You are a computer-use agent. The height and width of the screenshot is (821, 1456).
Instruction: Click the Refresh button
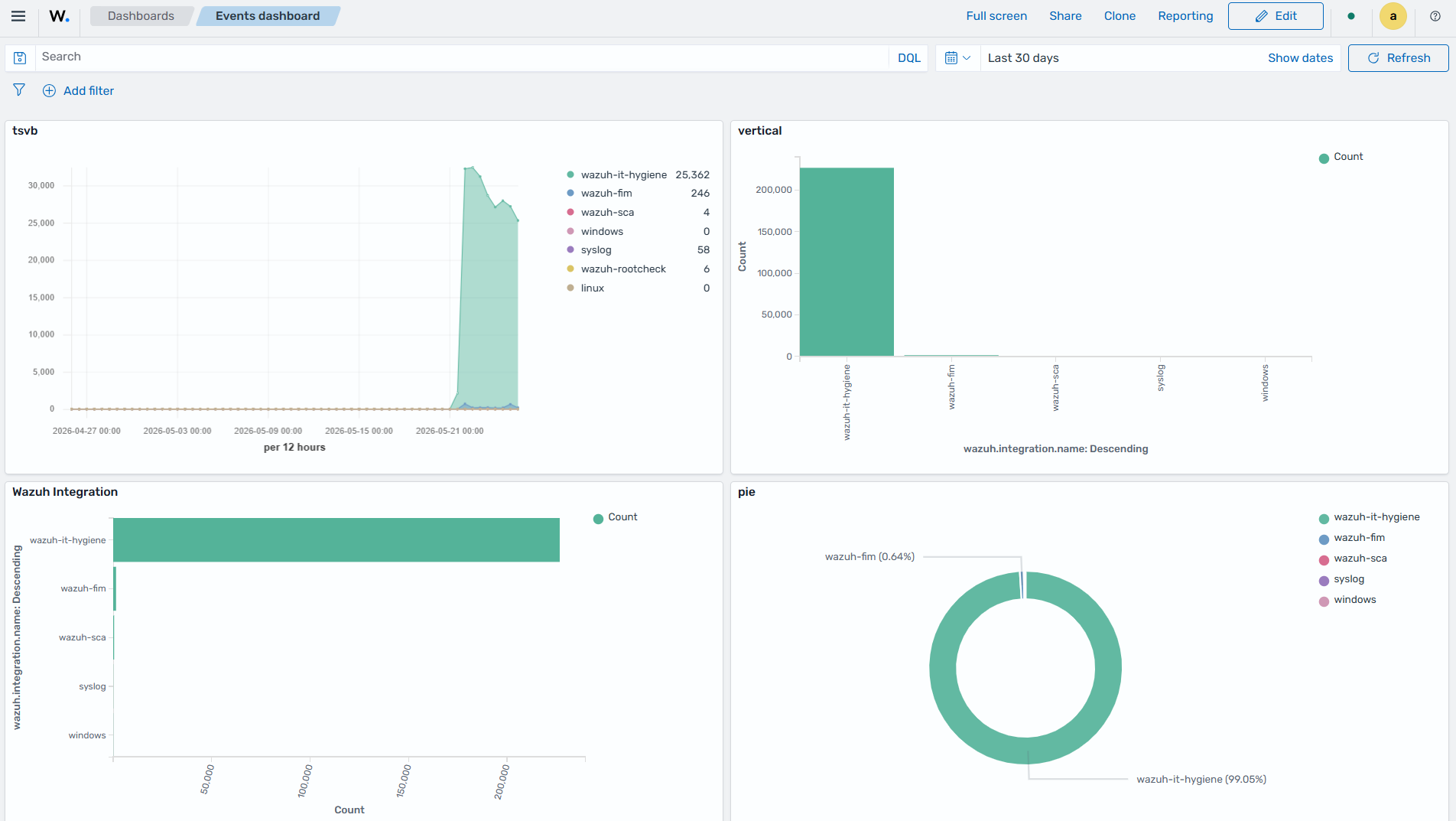point(1398,58)
